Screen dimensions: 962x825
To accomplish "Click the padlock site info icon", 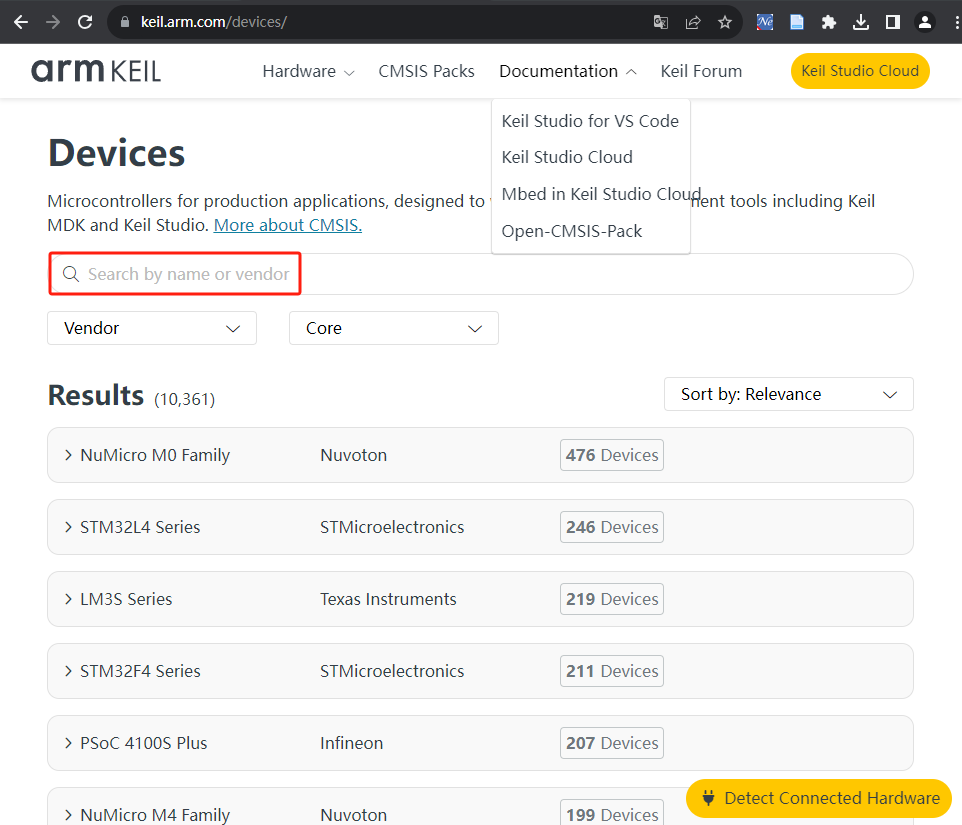I will (125, 22).
